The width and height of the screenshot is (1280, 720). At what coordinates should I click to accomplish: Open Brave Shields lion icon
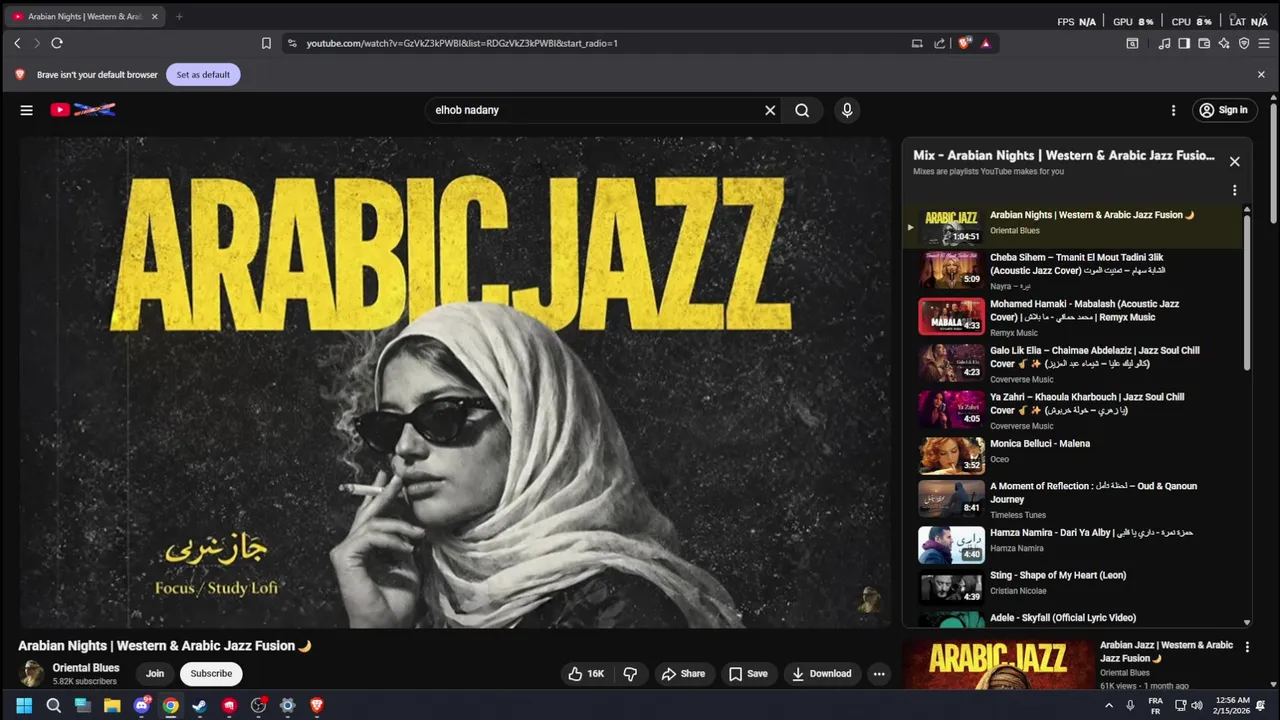point(964,43)
